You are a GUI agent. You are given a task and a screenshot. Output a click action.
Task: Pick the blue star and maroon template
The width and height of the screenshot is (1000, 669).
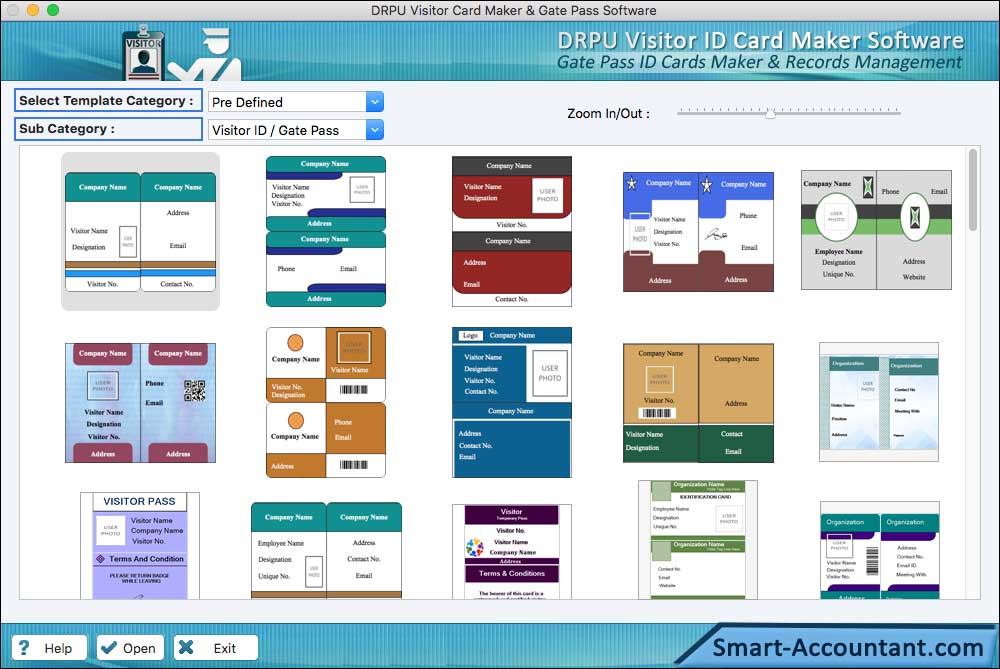coord(698,232)
